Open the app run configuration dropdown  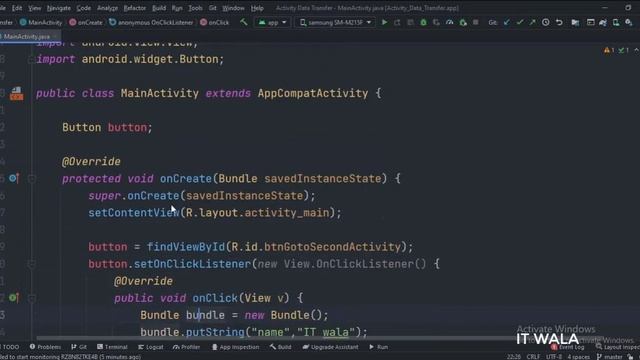272,22
